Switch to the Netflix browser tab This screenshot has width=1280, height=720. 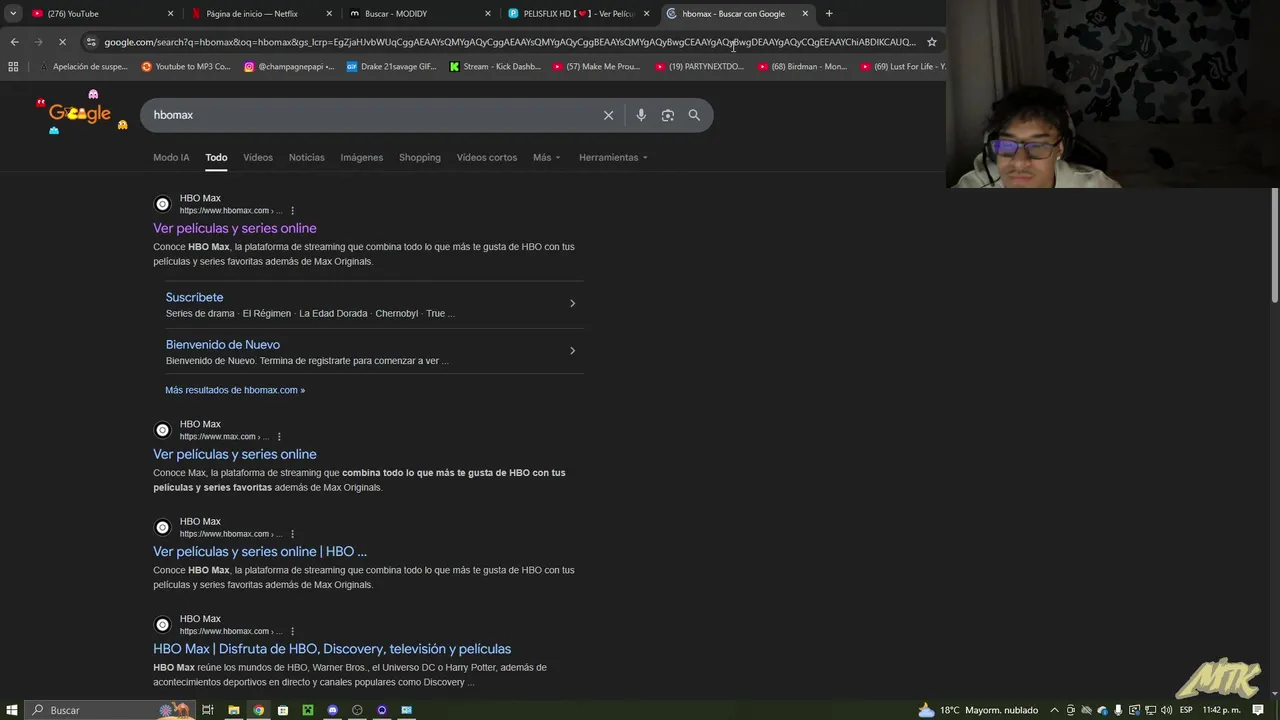[x=260, y=14]
